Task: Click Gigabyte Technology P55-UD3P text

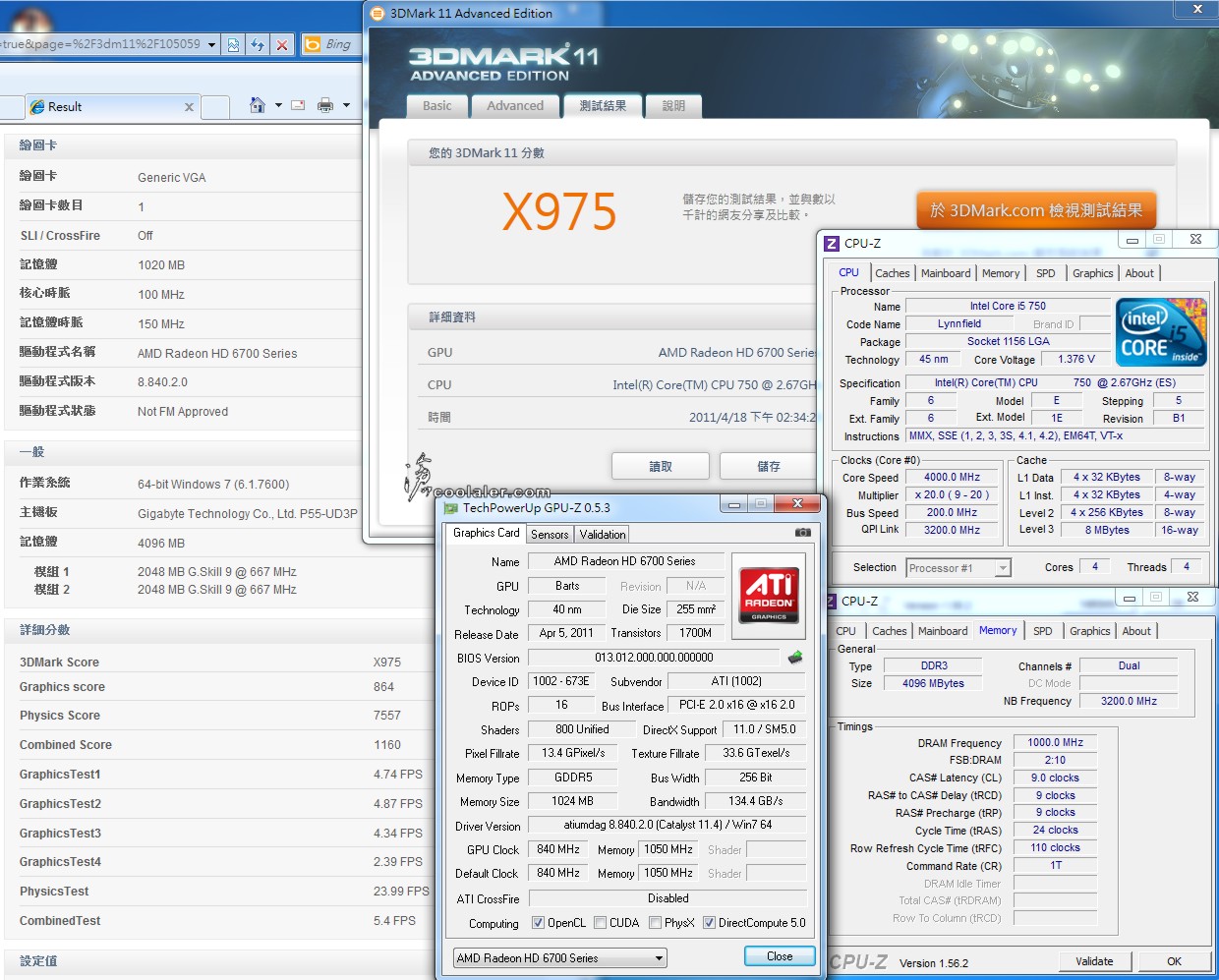Action: [248, 513]
